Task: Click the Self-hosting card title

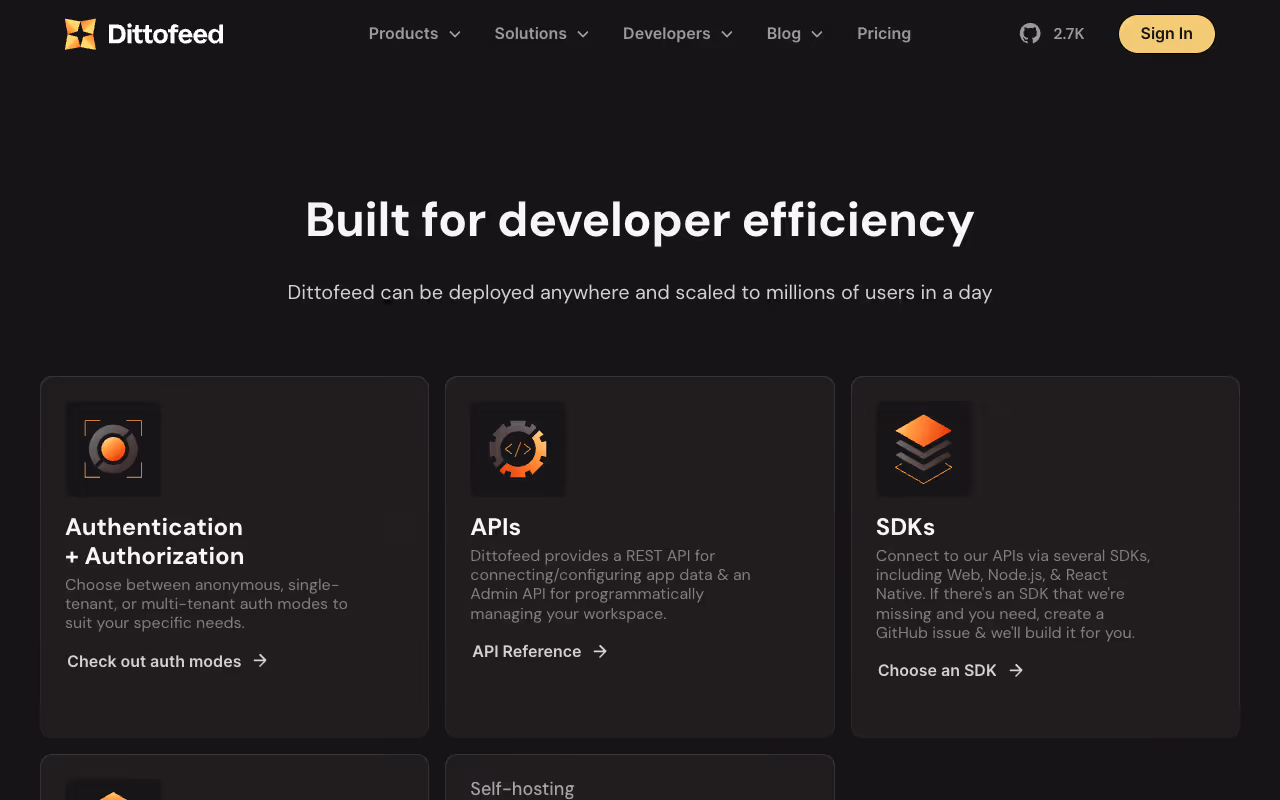Action: [522, 789]
